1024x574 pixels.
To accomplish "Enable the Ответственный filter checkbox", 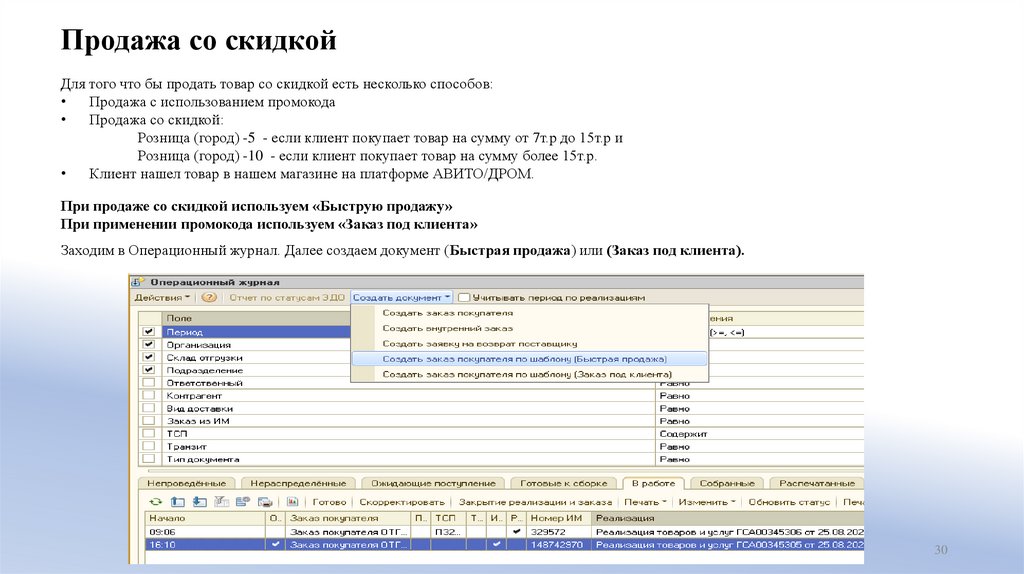I will point(149,383).
